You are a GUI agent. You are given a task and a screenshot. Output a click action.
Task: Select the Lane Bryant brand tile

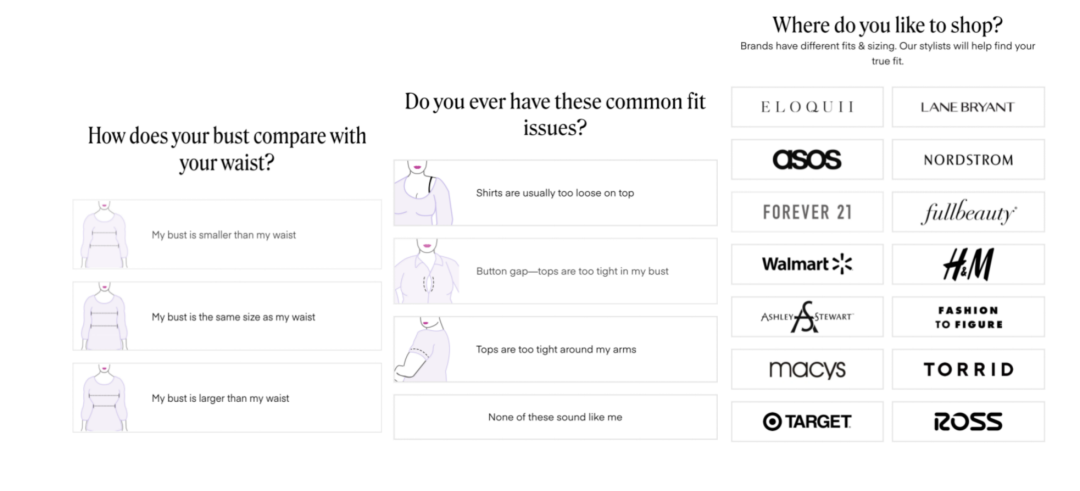967,107
